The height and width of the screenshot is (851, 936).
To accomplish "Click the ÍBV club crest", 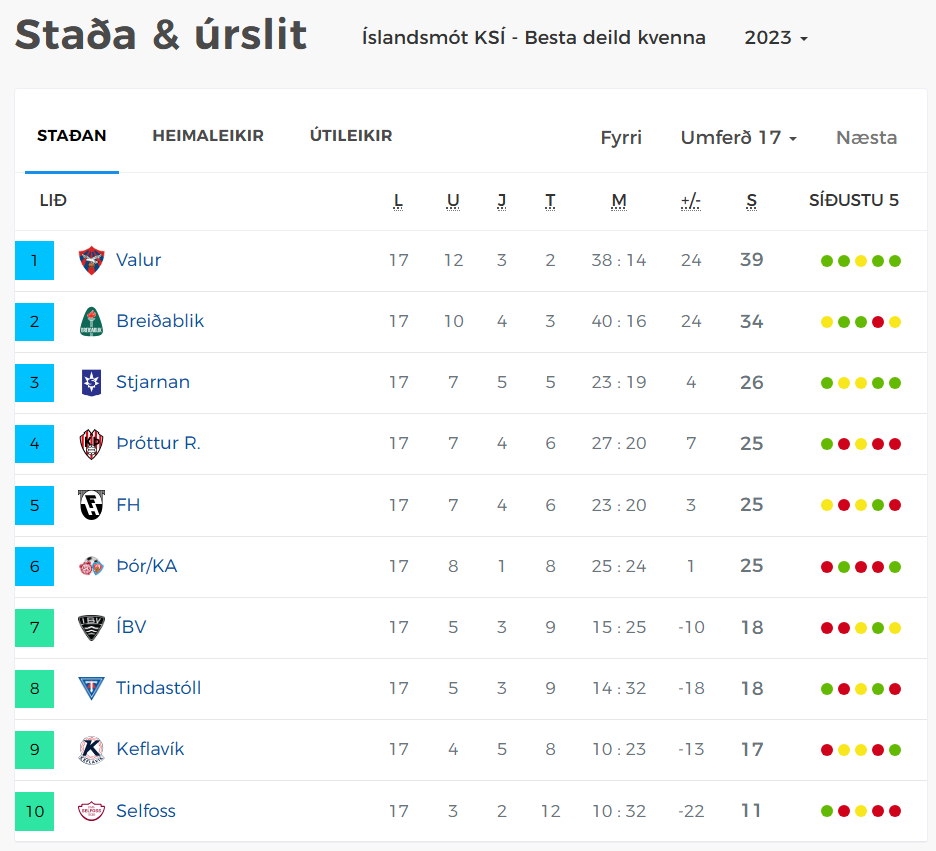I will [x=91, y=627].
